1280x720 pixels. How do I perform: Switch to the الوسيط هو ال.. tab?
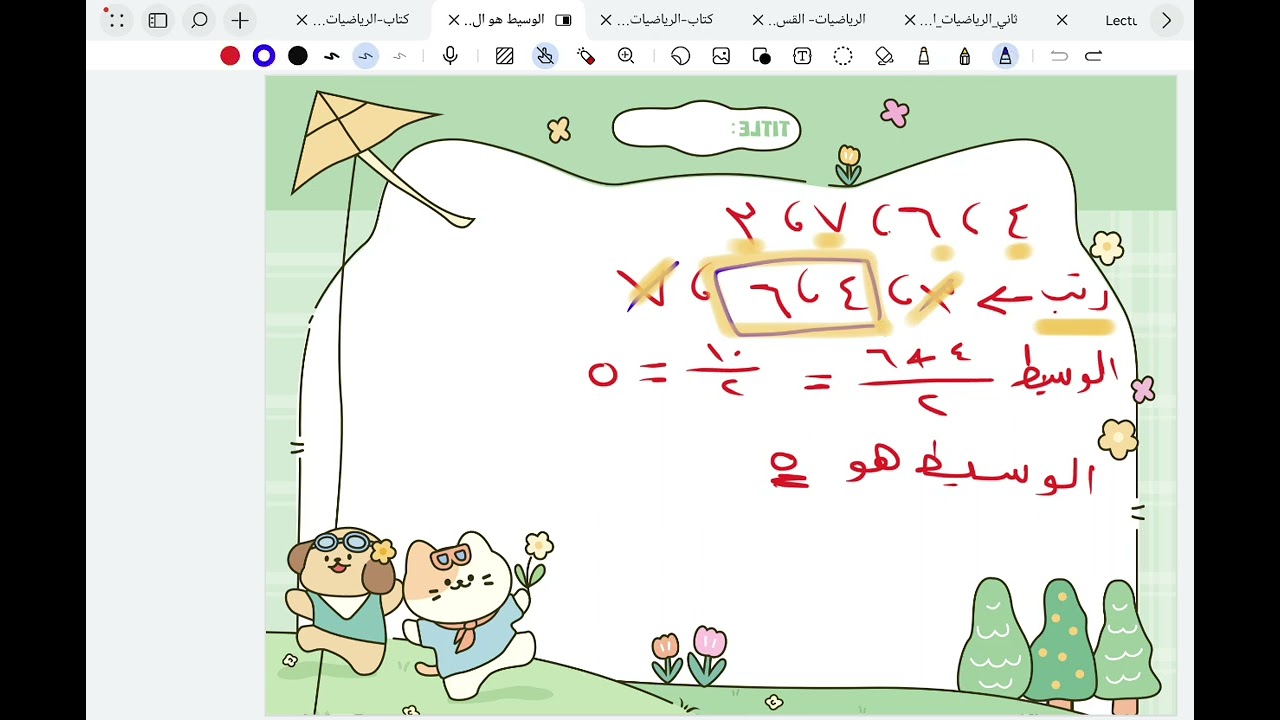pyautogui.click(x=504, y=20)
